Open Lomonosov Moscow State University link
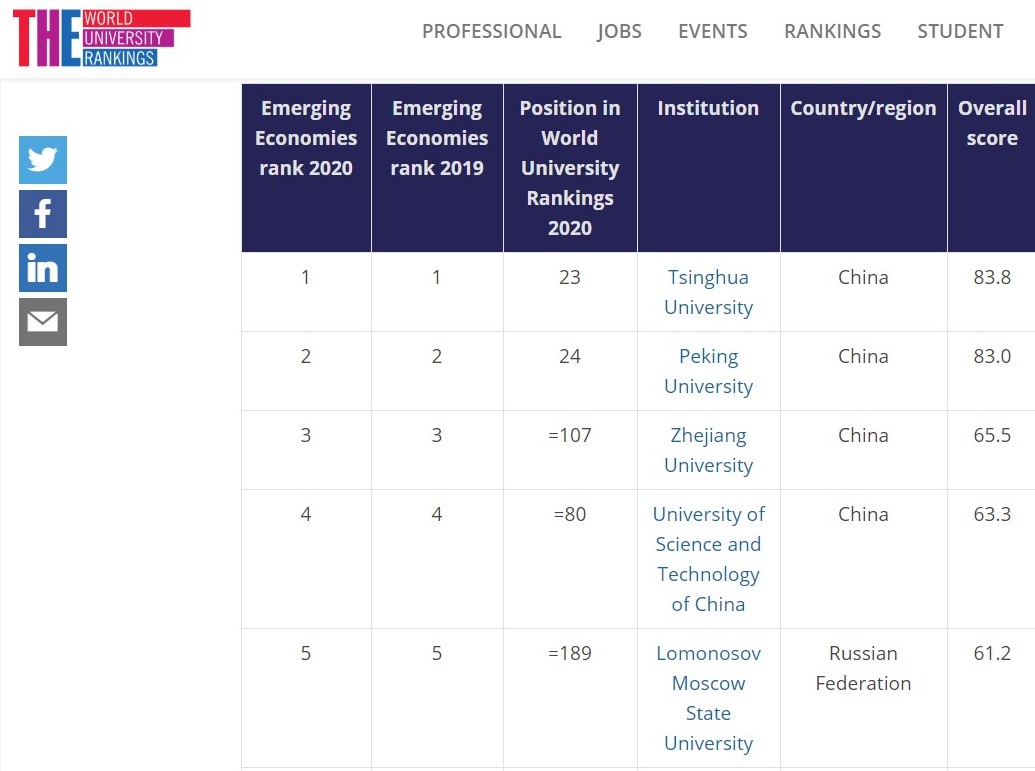 pyautogui.click(x=708, y=698)
